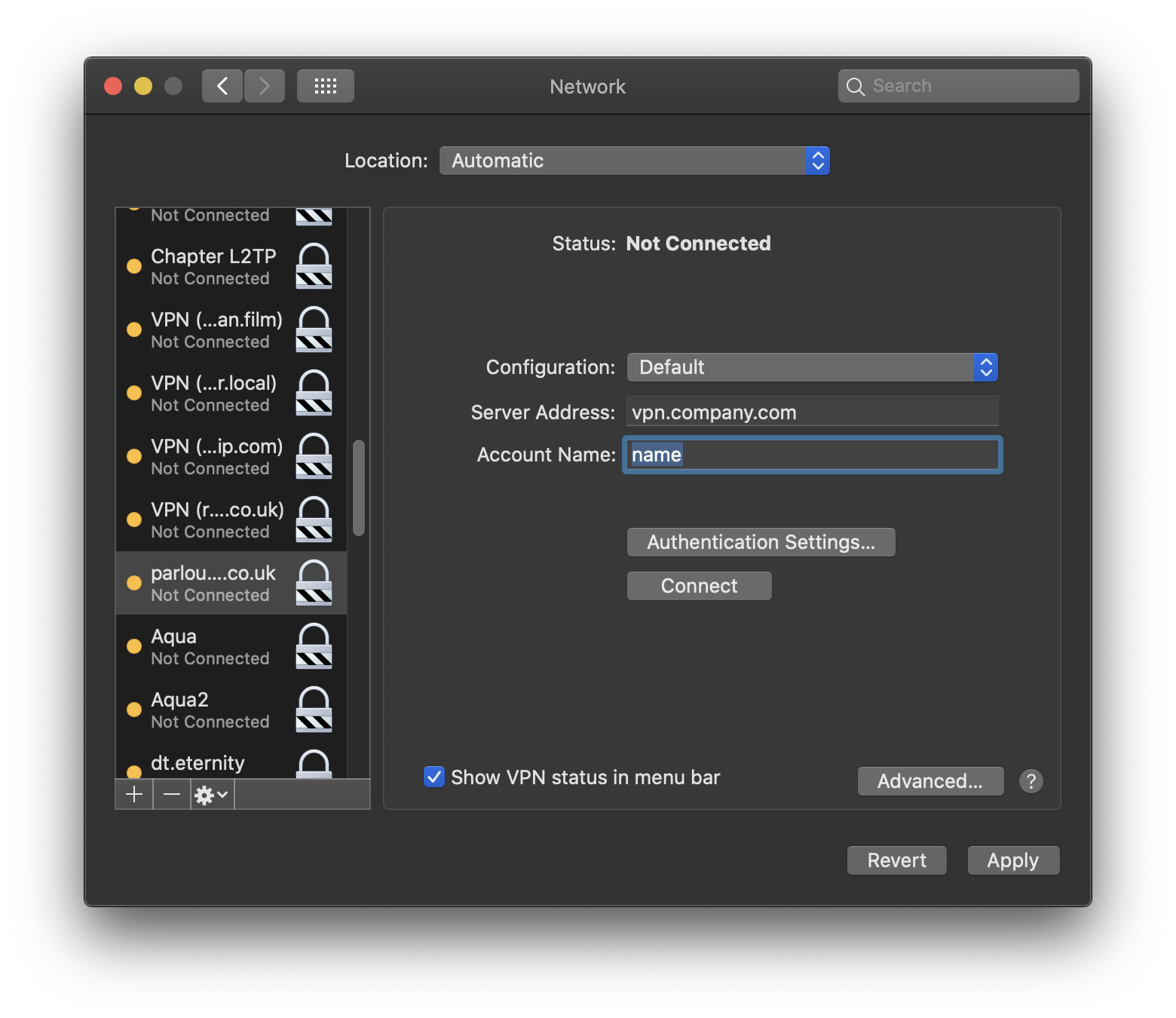Click the parlou....co.uk lock icon
Image resolution: width=1176 pixels, height=1018 pixels.
point(314,583)
